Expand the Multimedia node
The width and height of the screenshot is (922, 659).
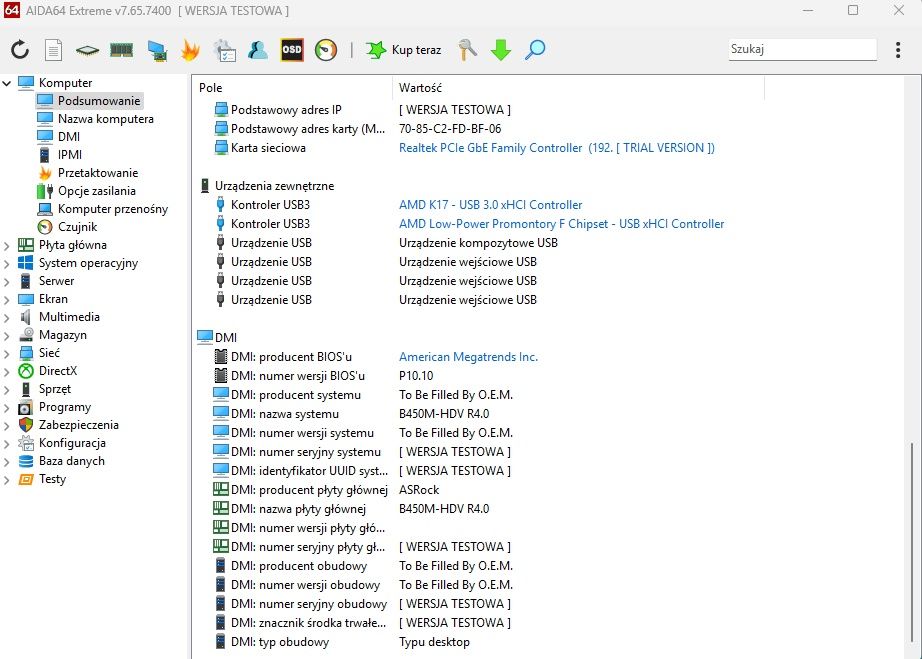[6, 318]
